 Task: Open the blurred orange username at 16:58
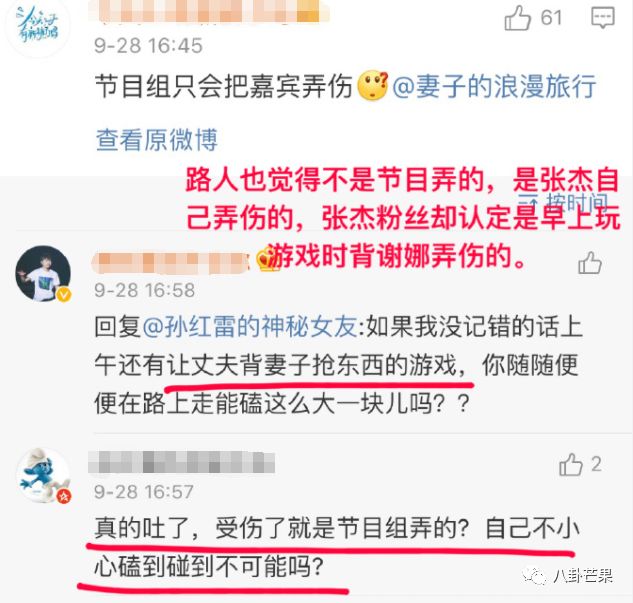[171, 263]
